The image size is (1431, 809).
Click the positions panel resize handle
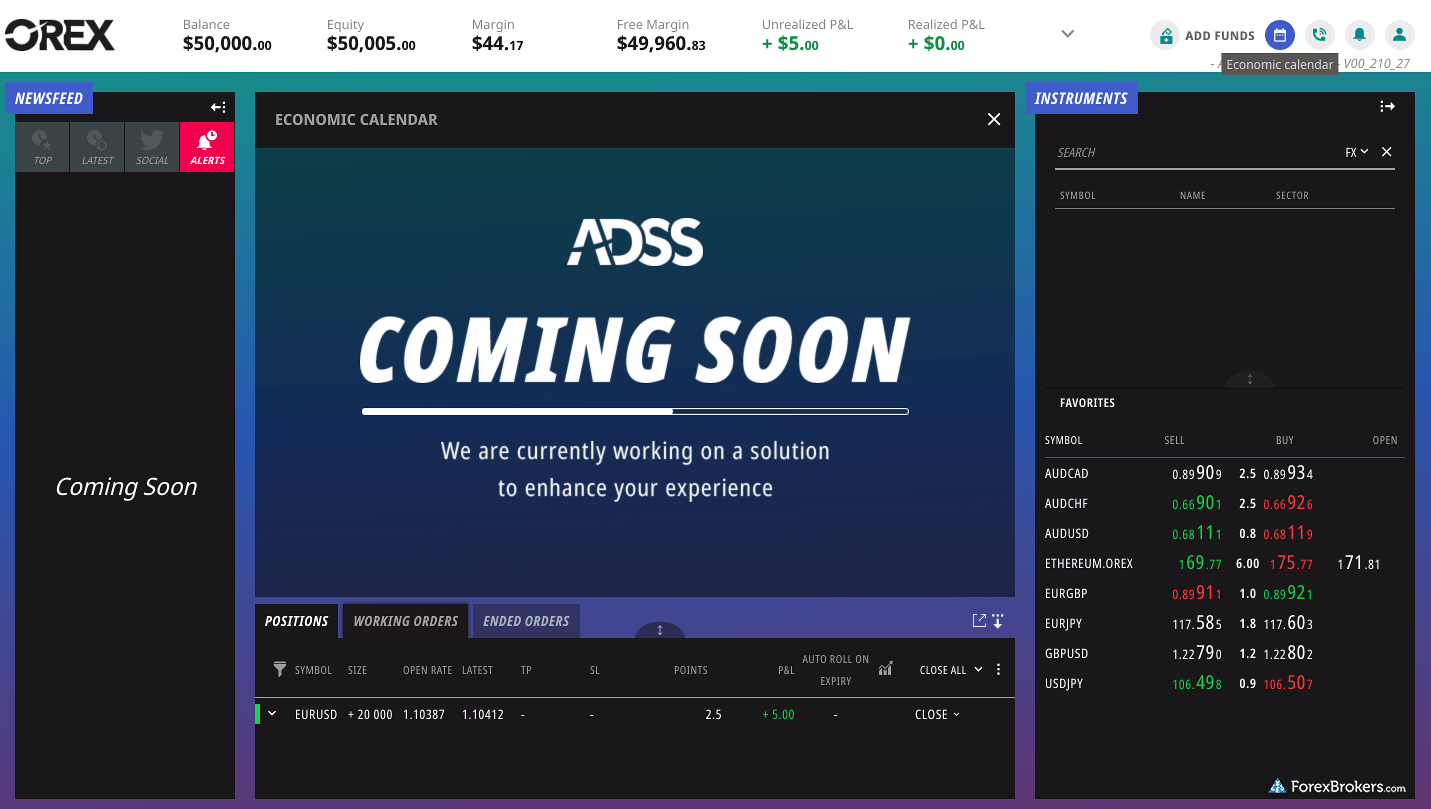[x=660, y=630]
